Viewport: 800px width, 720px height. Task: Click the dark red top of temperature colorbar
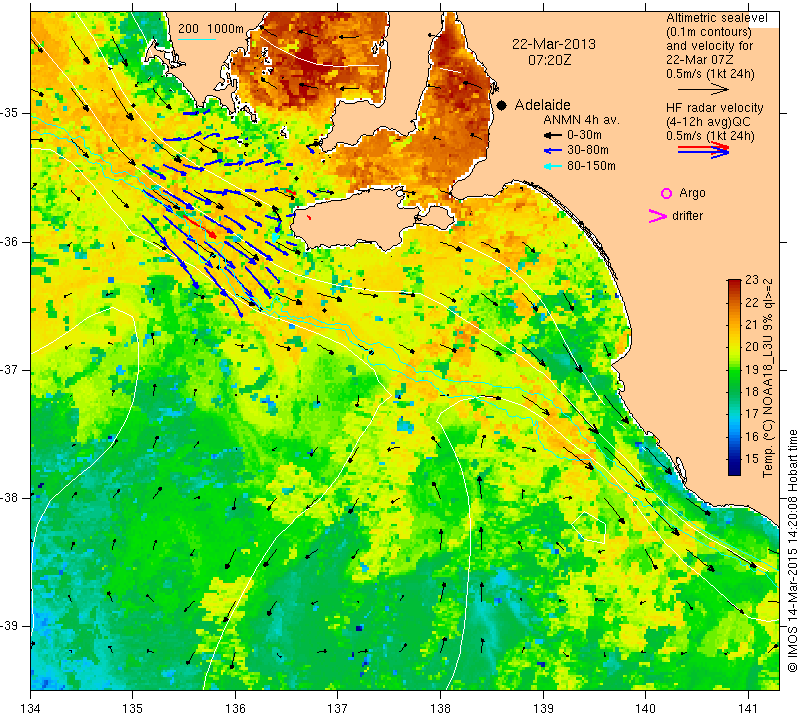pos(734,283)
